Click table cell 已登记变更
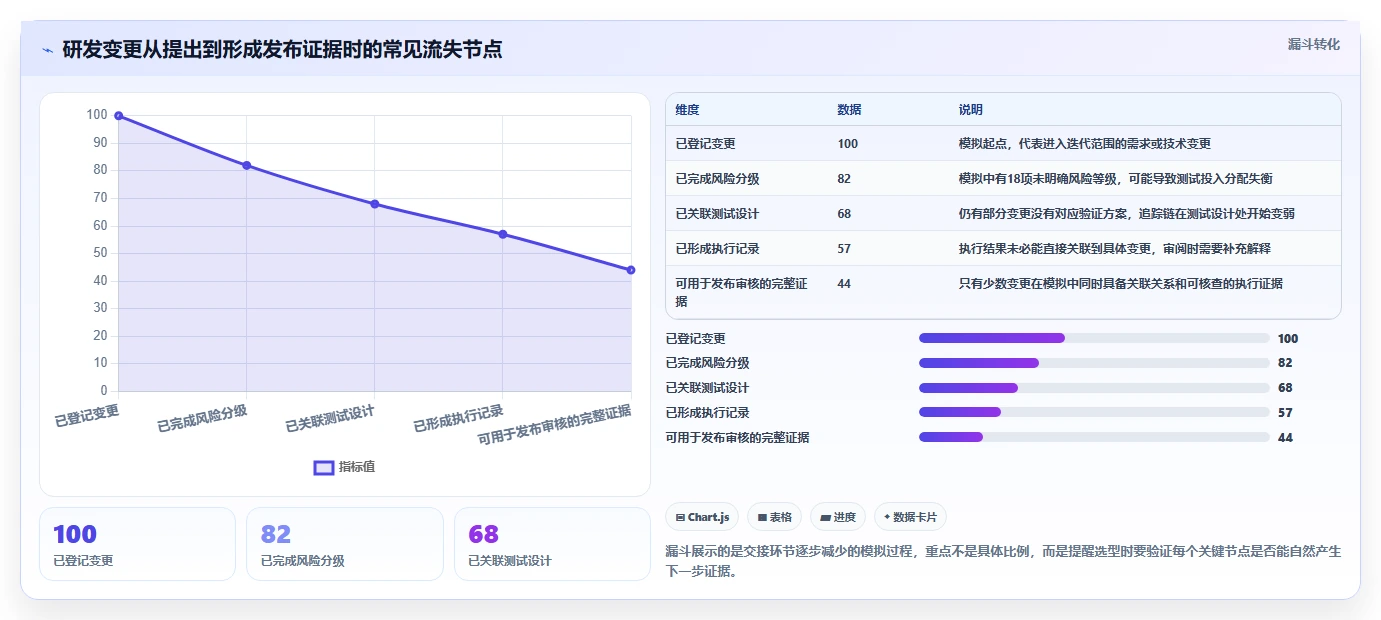 [706, 144]
